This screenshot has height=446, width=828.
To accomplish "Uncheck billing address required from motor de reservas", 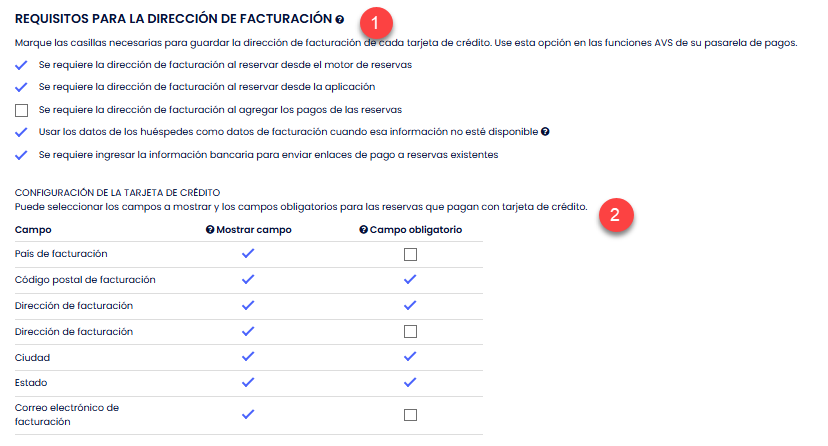I will (22, 64).
